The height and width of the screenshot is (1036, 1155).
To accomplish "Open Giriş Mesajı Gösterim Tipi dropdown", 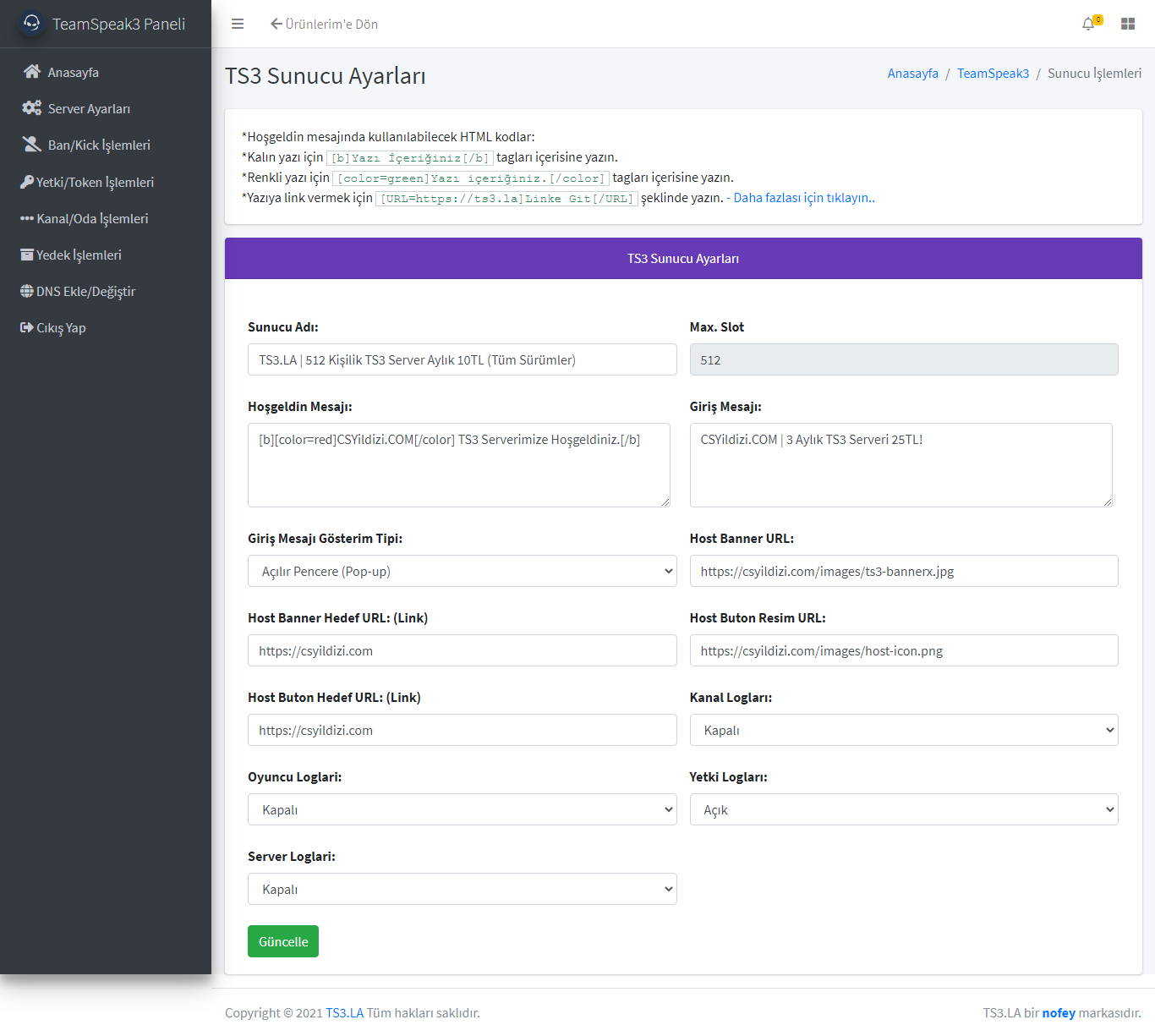I will tap(462, 571).
